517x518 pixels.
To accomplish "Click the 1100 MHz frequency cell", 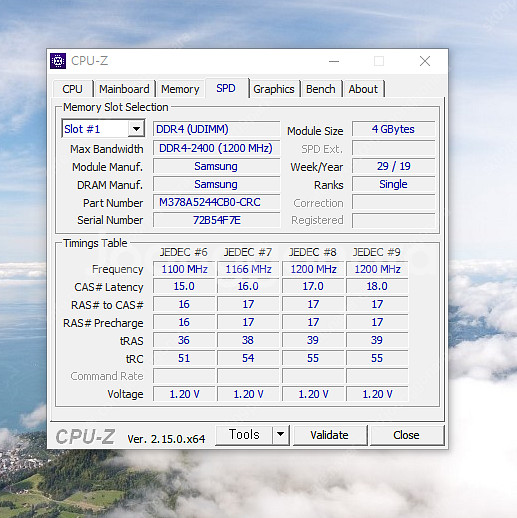I will coord(184,269).
